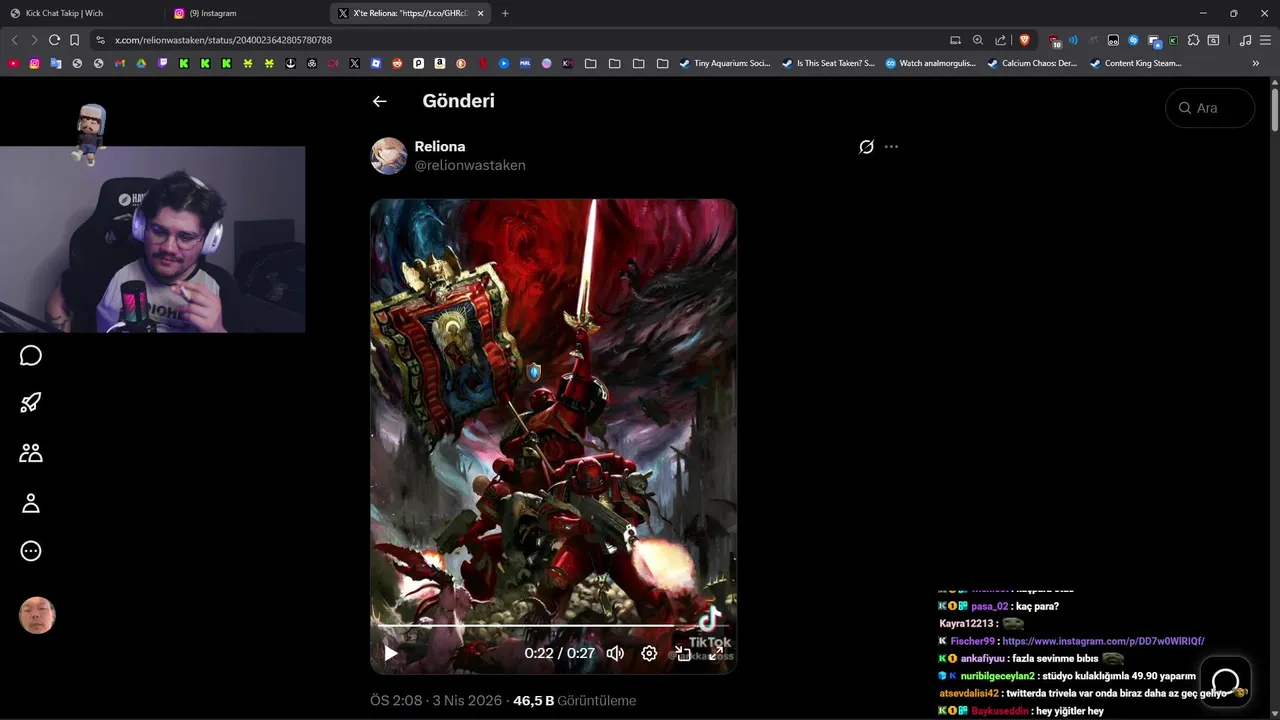
Task: Open the More circle icon in the sidebar
Action: 31,551
